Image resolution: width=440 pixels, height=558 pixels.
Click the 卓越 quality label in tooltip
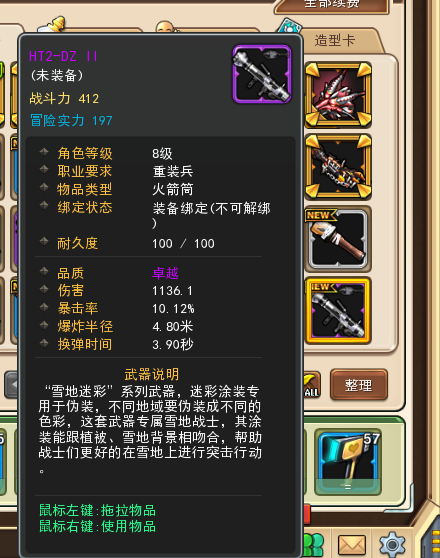point(165,273)
